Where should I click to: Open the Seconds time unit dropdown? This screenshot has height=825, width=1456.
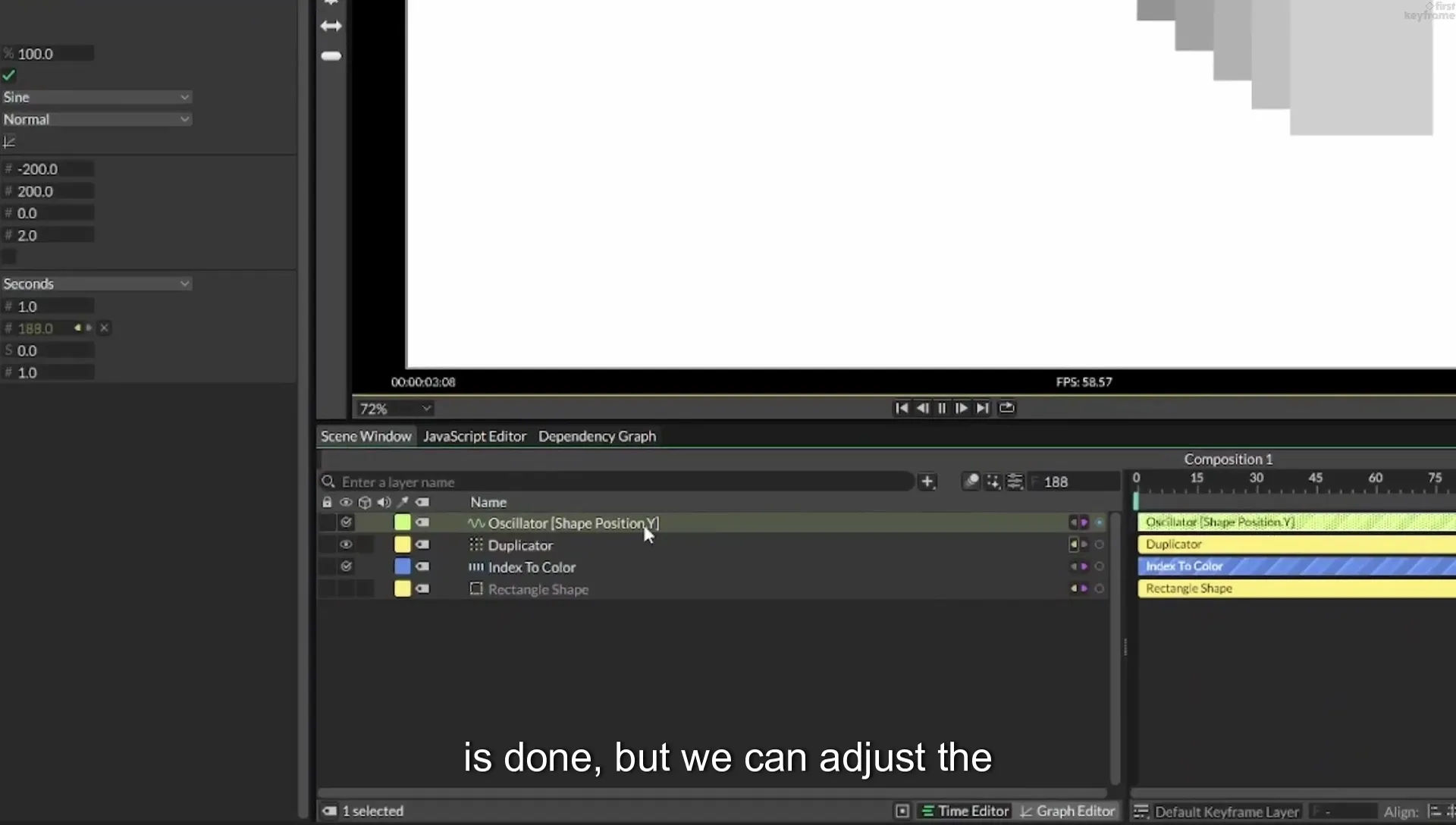point(96,284)
